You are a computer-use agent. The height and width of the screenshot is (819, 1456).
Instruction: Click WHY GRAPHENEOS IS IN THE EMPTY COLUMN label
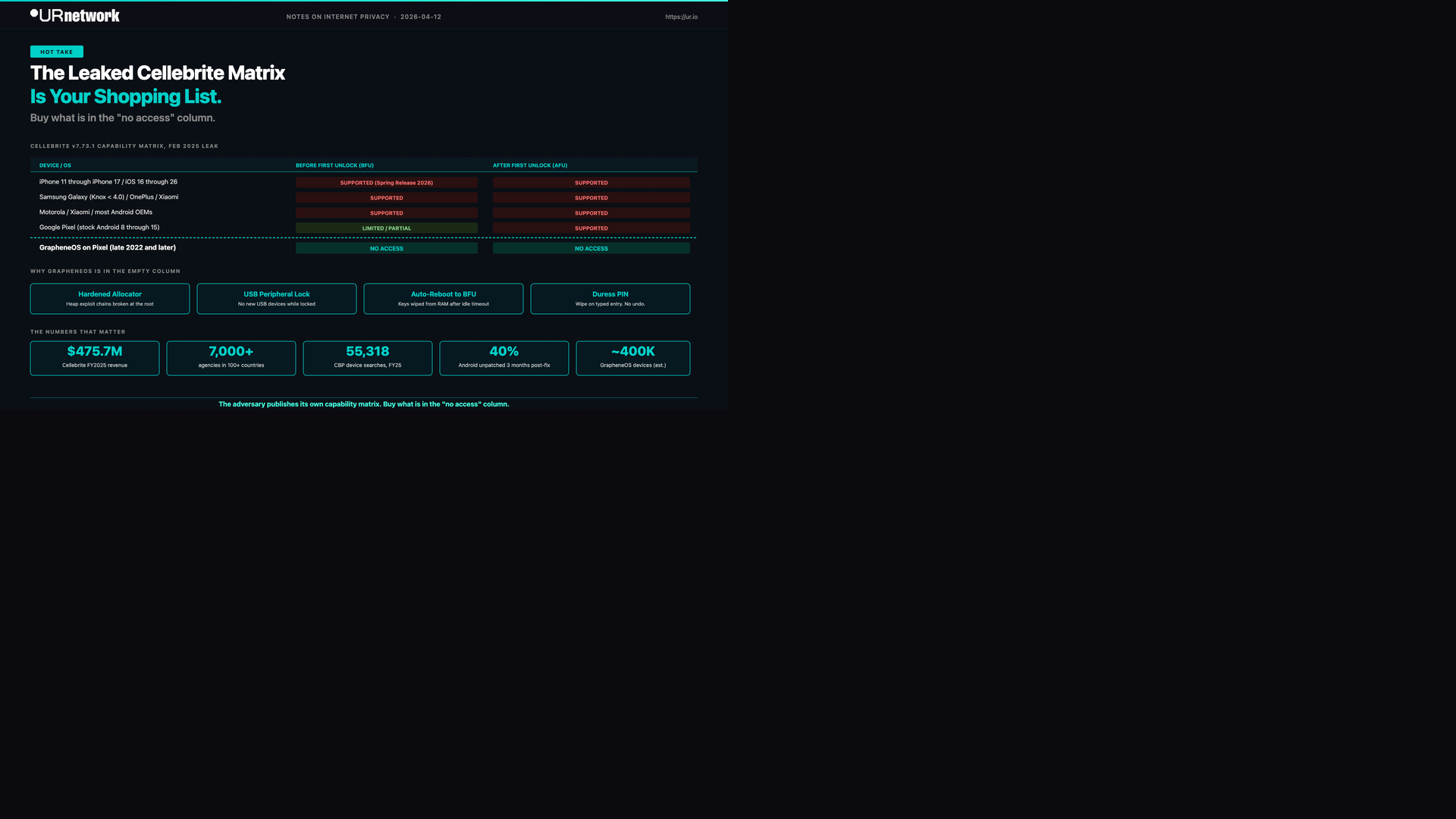pos(105,271)
